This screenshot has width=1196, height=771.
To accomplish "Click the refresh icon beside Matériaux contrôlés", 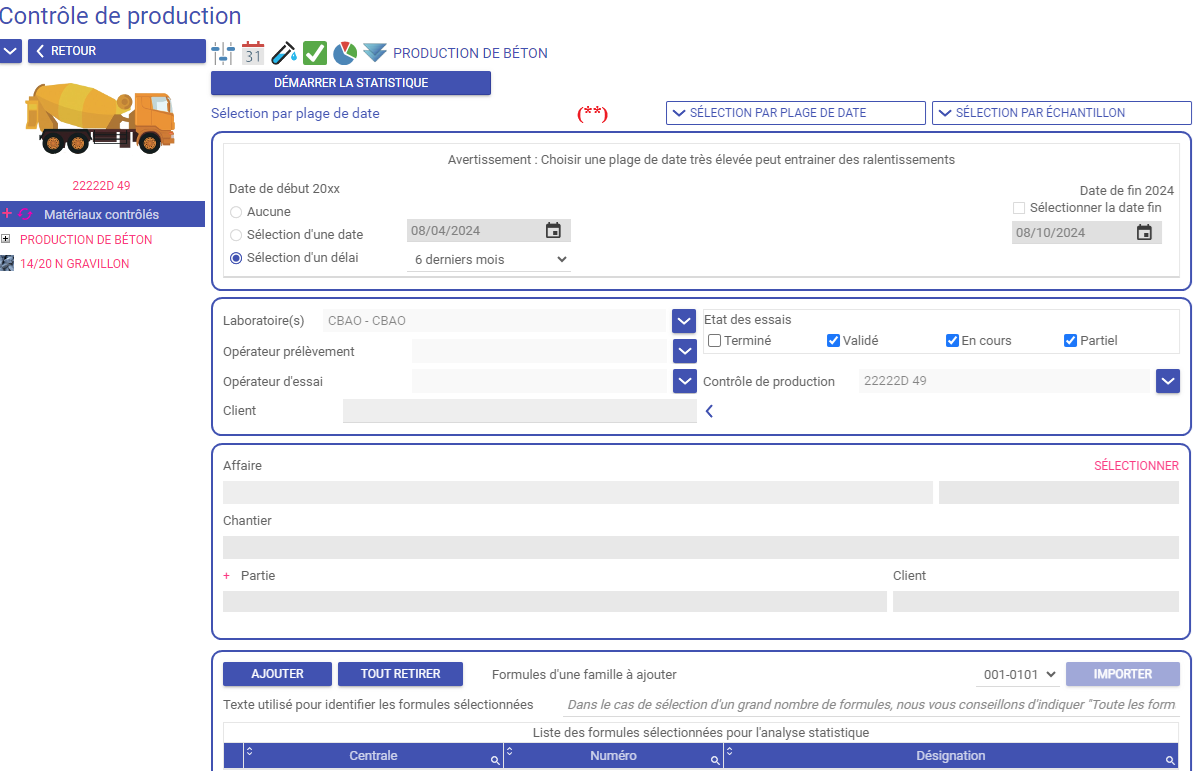I will 25,214.
